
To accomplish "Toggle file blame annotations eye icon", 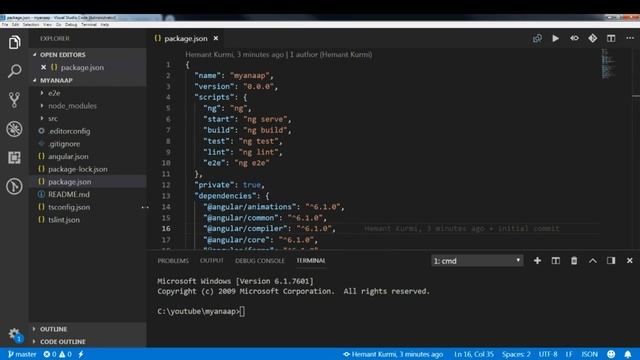I will click(x=574, y=38).
